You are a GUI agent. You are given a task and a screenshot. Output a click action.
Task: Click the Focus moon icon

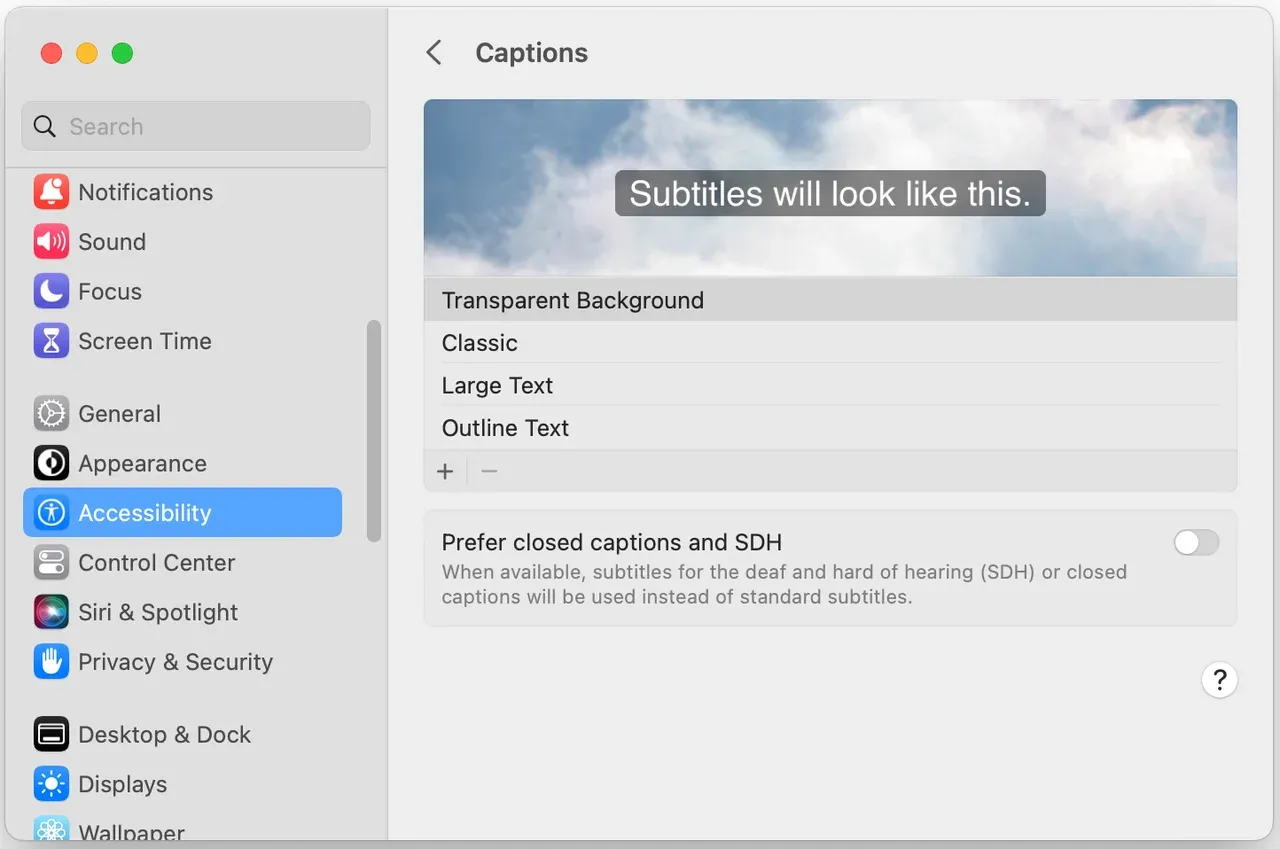pos(51,292)
